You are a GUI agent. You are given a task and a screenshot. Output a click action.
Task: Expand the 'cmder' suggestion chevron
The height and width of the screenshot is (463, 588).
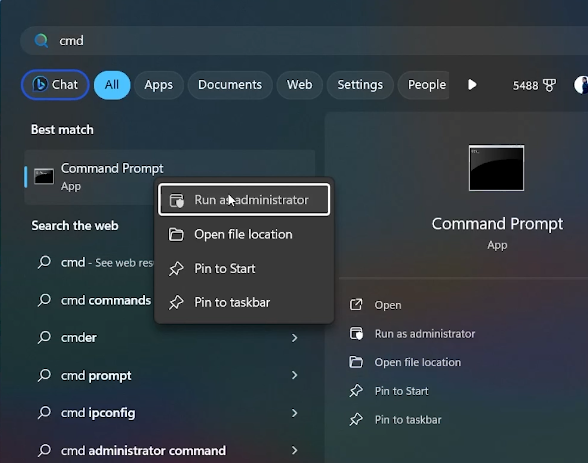[295, 338]
